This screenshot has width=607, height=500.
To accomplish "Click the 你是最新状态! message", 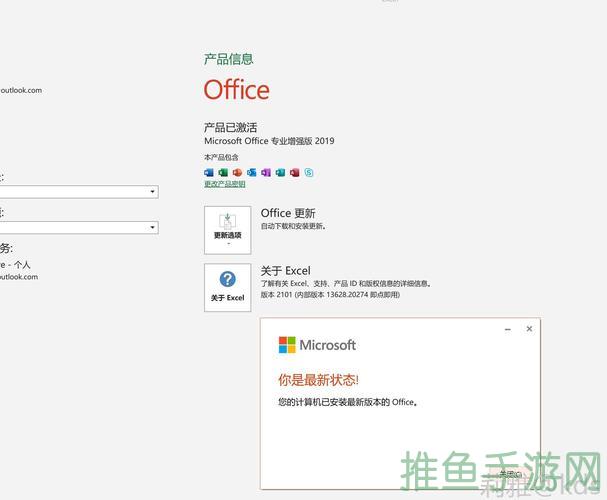I will tap(318, 380).
